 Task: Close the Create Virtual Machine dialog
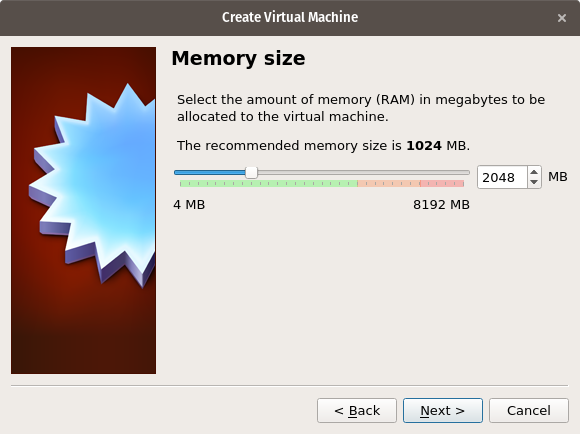click(x=562, y=18)
